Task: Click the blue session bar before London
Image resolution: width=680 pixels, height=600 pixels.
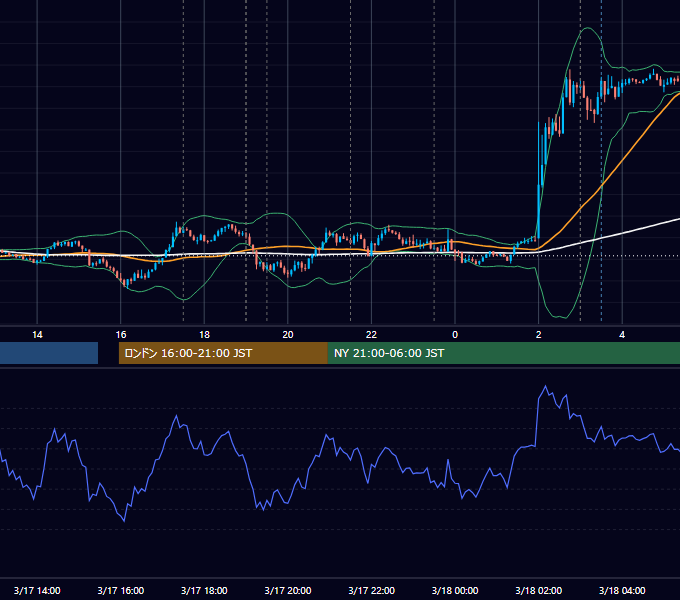Action: [49, 353]
